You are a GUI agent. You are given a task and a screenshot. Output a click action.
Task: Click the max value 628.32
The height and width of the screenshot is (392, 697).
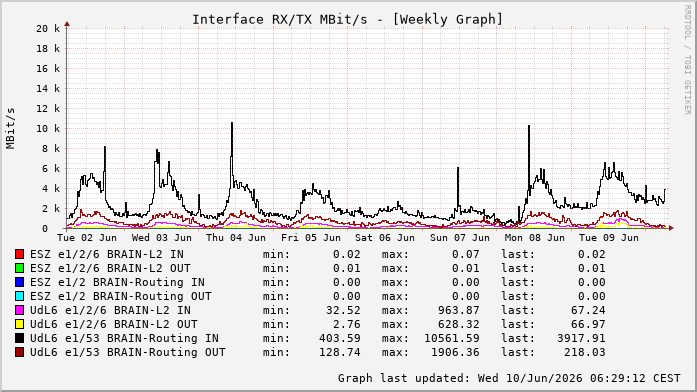459,324
